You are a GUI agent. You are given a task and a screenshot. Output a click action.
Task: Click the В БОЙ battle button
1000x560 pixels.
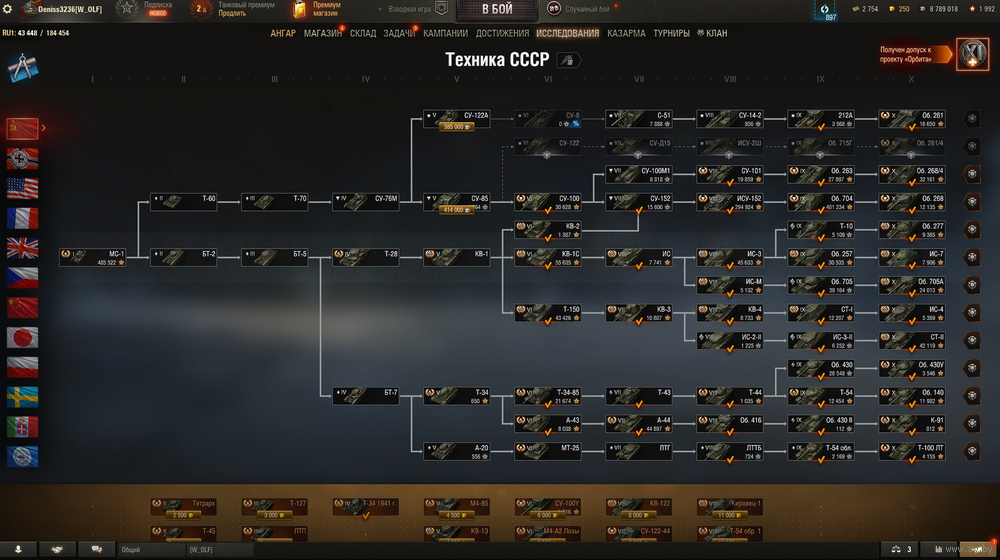point(497,10)
